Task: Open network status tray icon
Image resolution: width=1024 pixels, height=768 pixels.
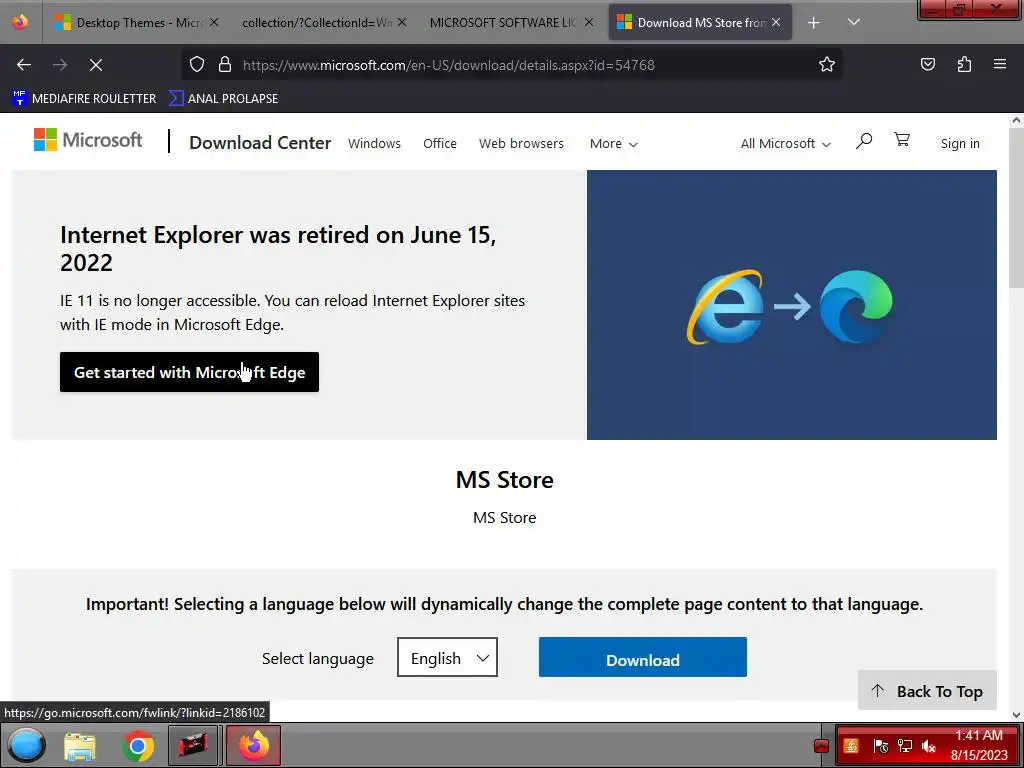Action: (x=905, y=745)
